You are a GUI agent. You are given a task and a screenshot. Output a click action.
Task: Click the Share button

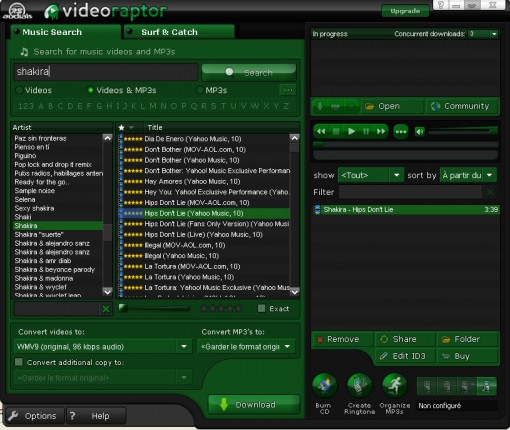pos(405,339)
